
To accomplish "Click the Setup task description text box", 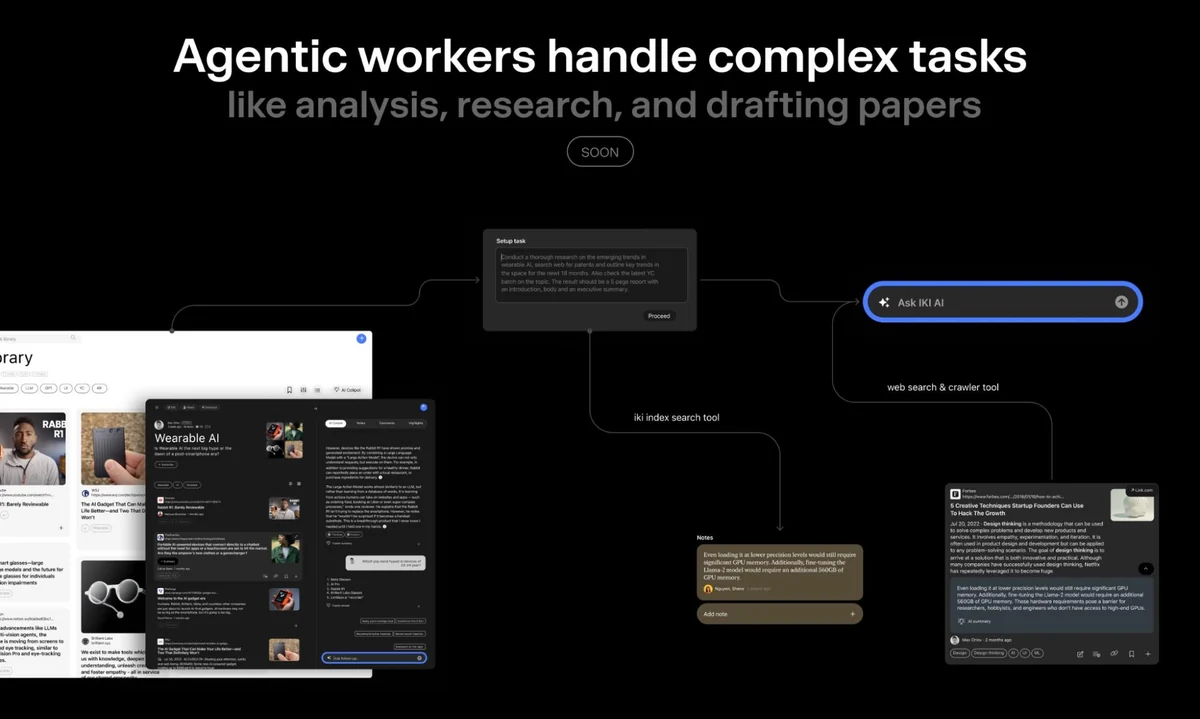I will [591, 275].
